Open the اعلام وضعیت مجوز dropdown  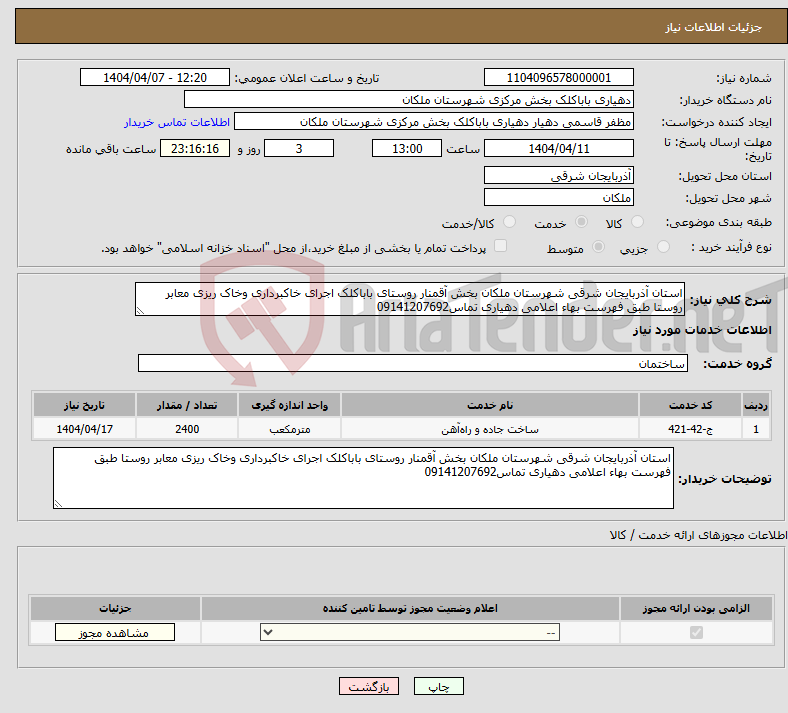410,632
